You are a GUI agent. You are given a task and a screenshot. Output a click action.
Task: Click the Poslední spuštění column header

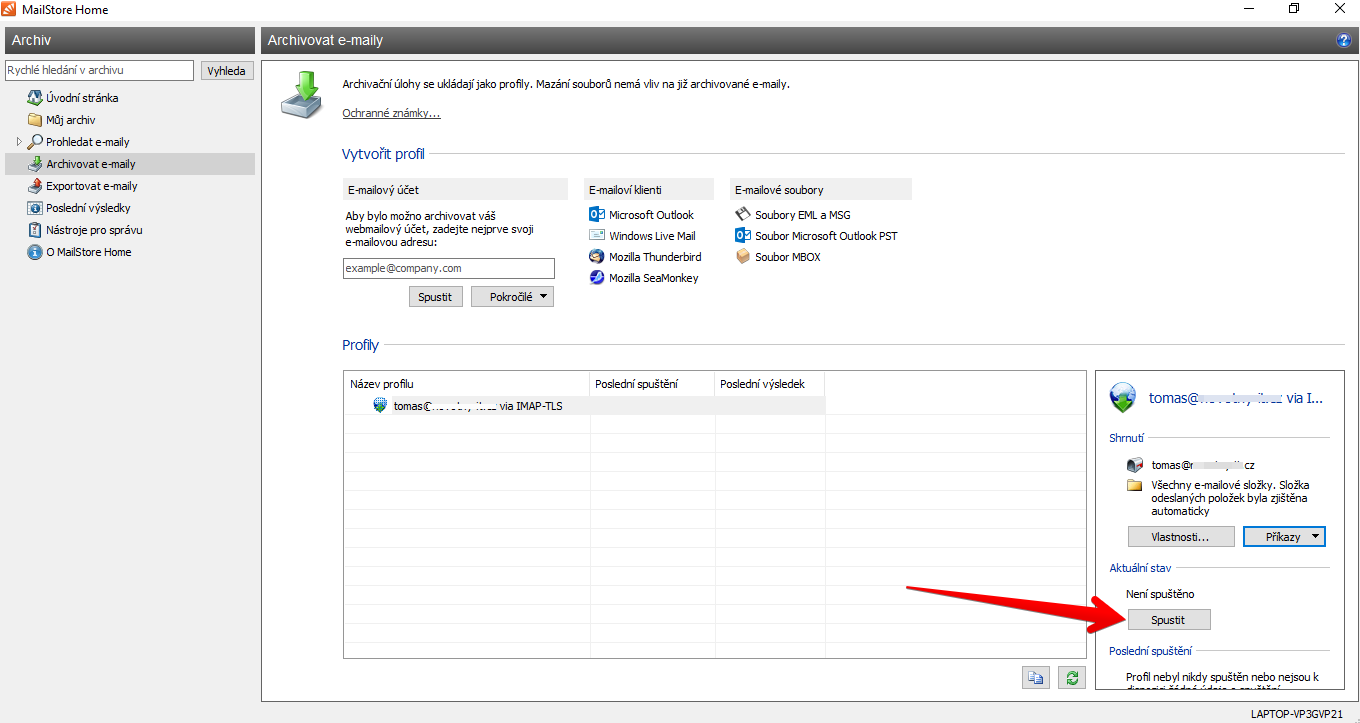(x=652, y=384)
